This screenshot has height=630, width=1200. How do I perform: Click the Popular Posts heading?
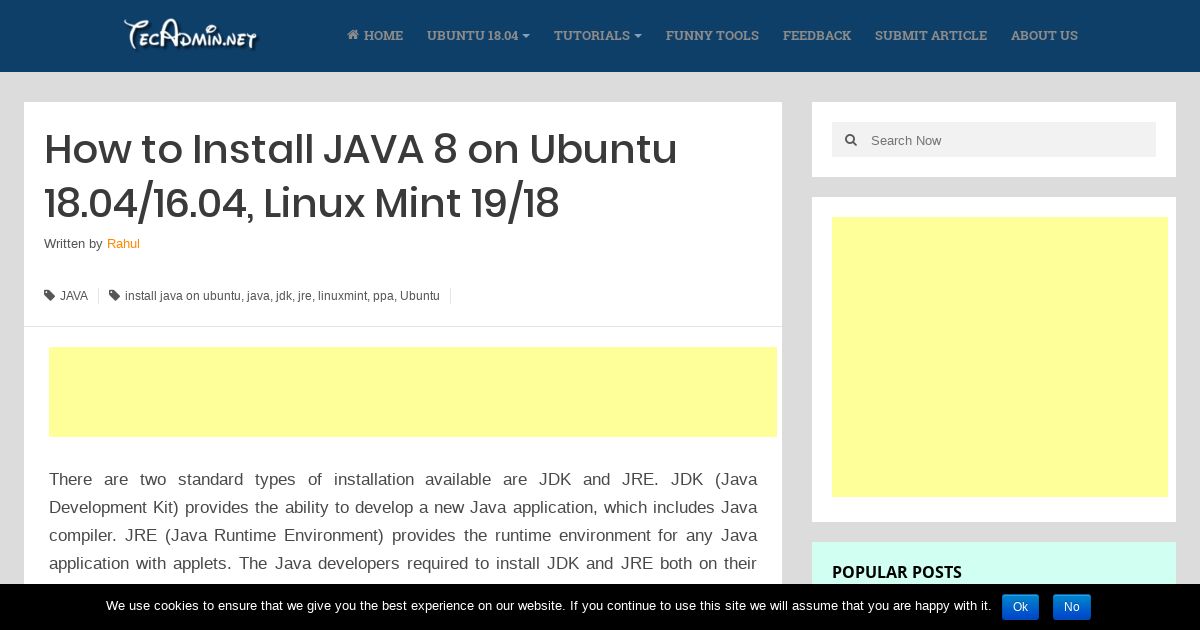[897, 572]
